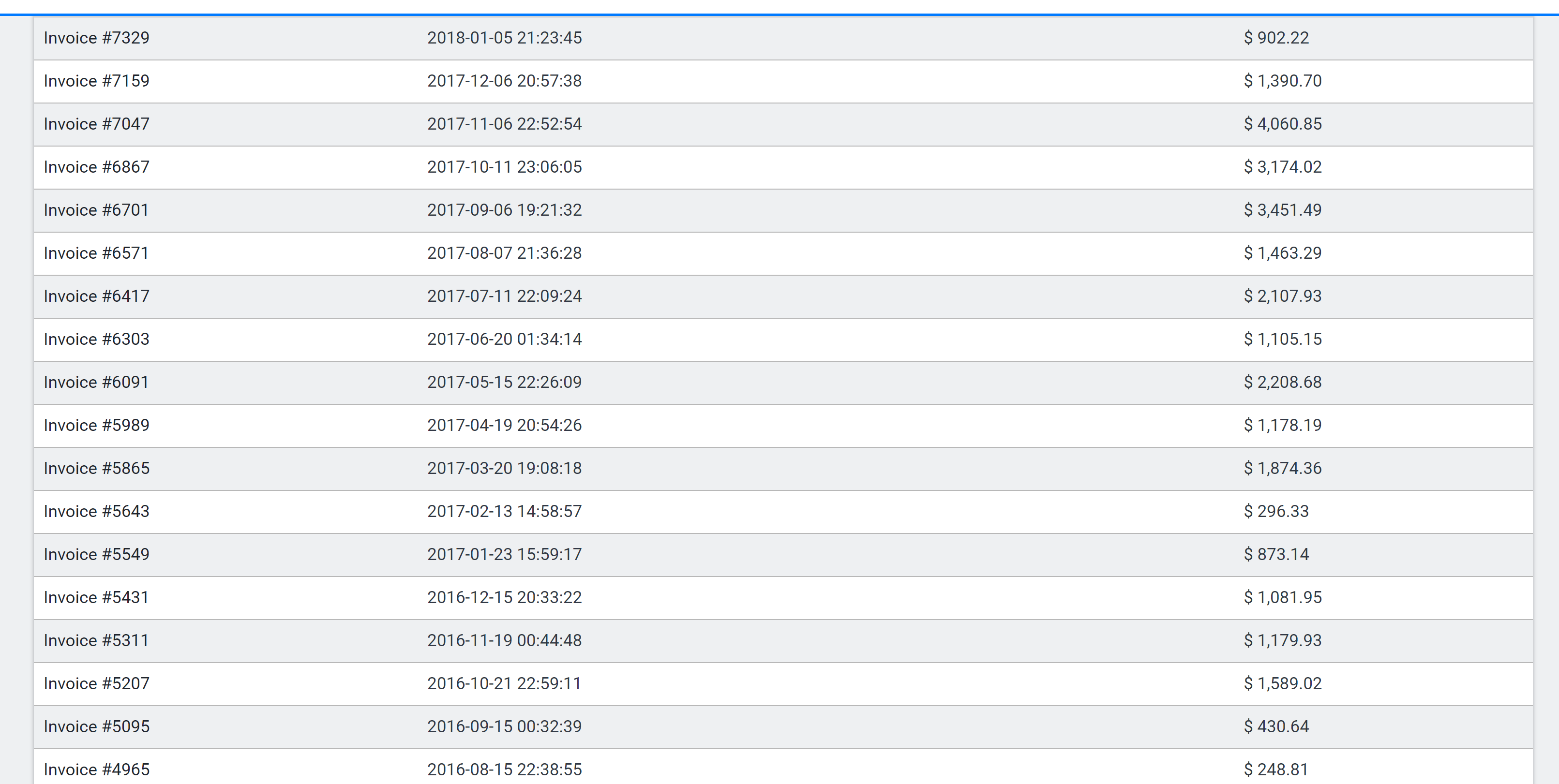
Task: Click Invoice #7047 label
Action: [x=96, y=124]
